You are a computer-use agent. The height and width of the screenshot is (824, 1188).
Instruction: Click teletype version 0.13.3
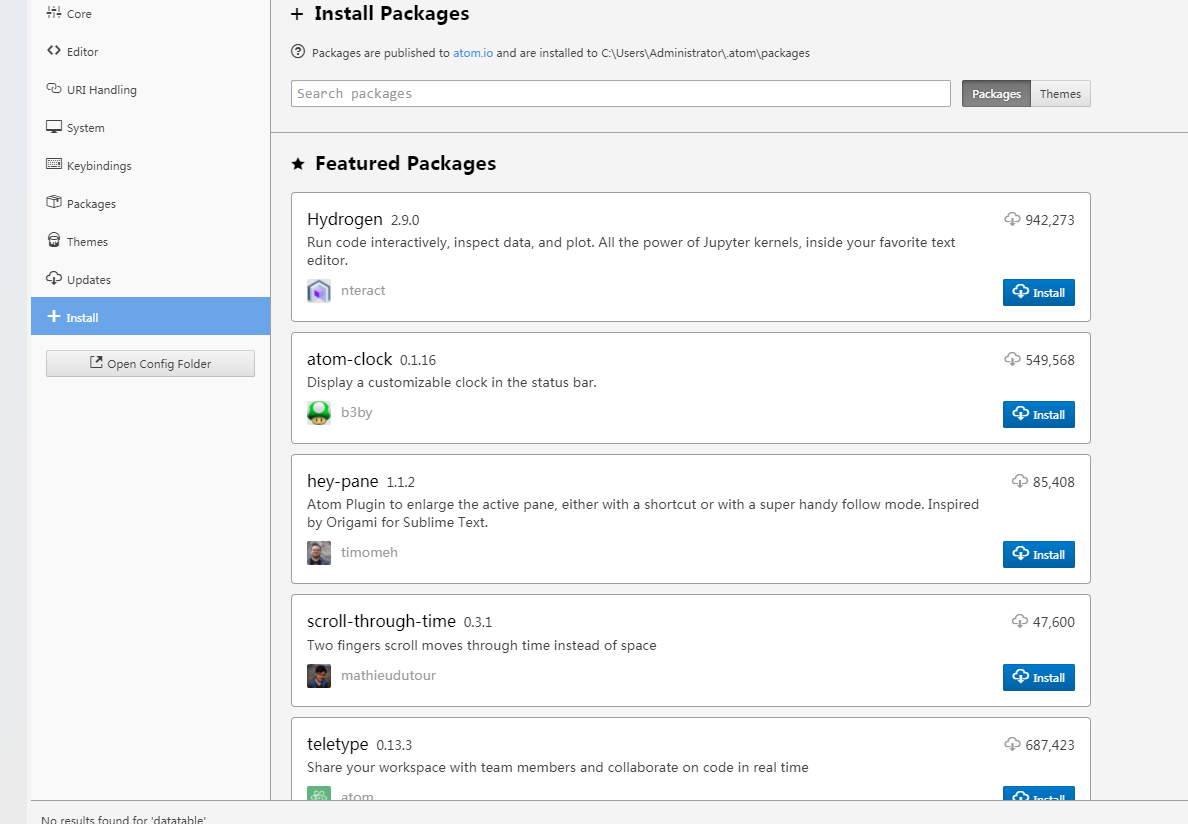coord(394,745)
